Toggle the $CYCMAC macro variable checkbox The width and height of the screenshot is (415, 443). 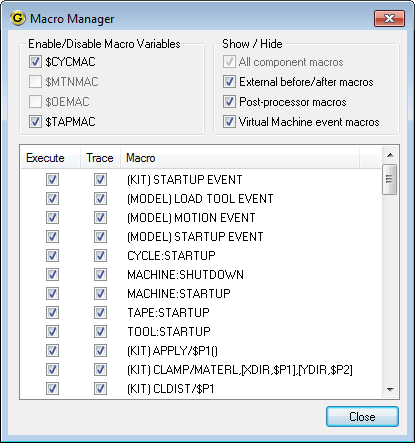tap(35, 62)
